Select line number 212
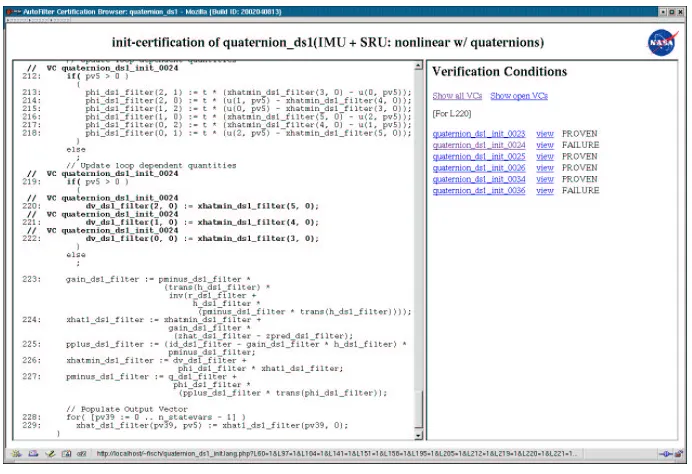The height and width of the screenshot is (474, 692). tap(31, 76)
